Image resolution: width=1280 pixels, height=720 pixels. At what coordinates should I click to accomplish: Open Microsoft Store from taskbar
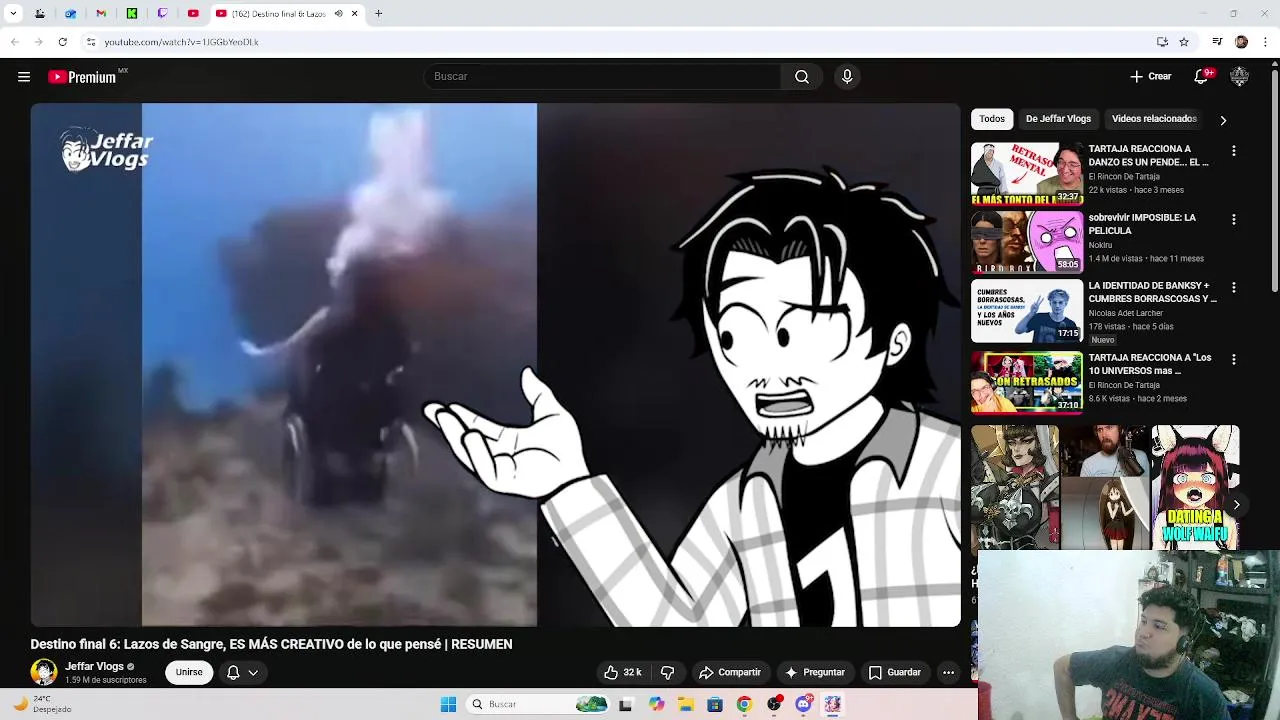coord(714,705)
